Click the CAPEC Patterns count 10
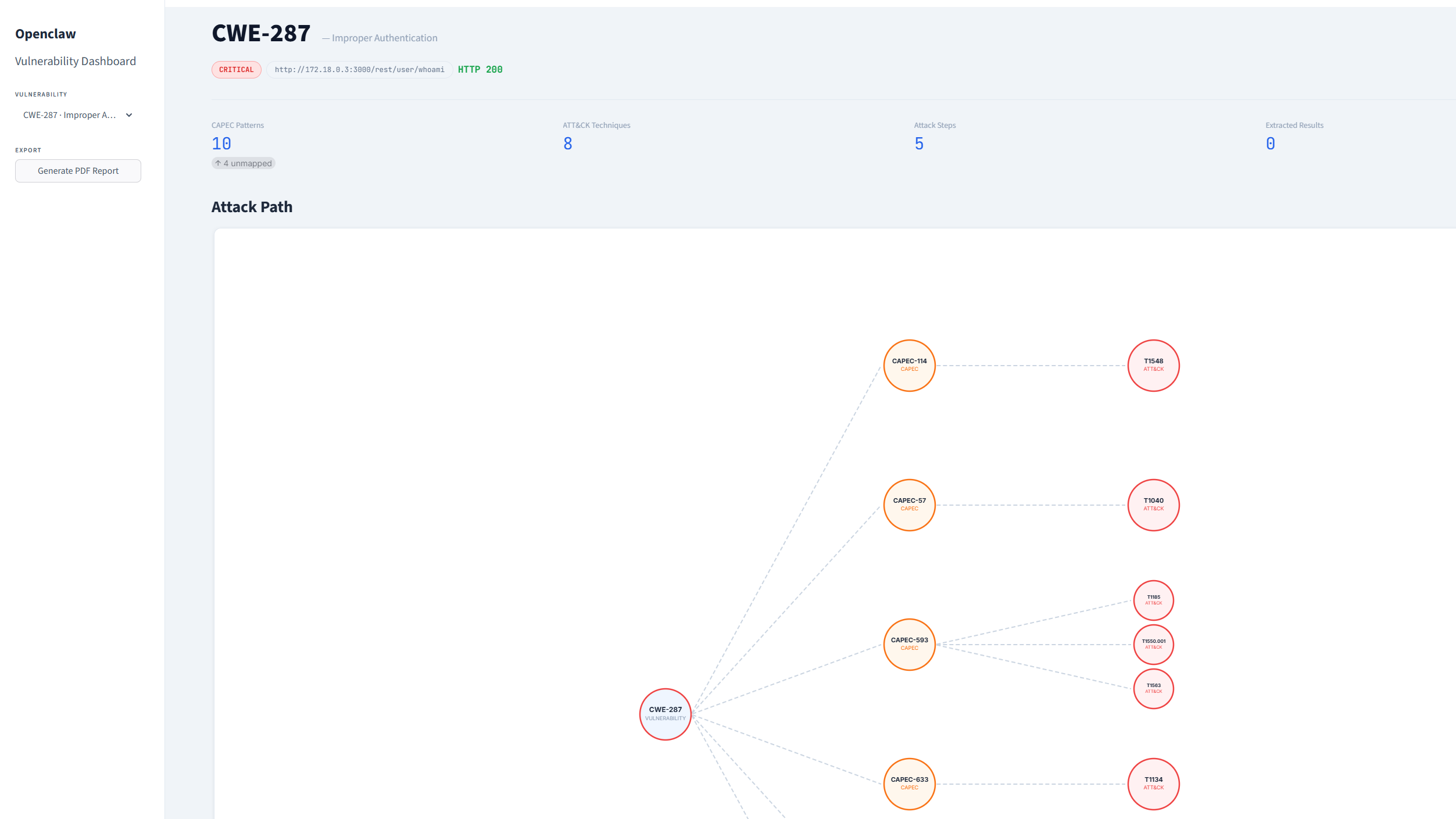Screen dimensions: 1456x819 221,144
